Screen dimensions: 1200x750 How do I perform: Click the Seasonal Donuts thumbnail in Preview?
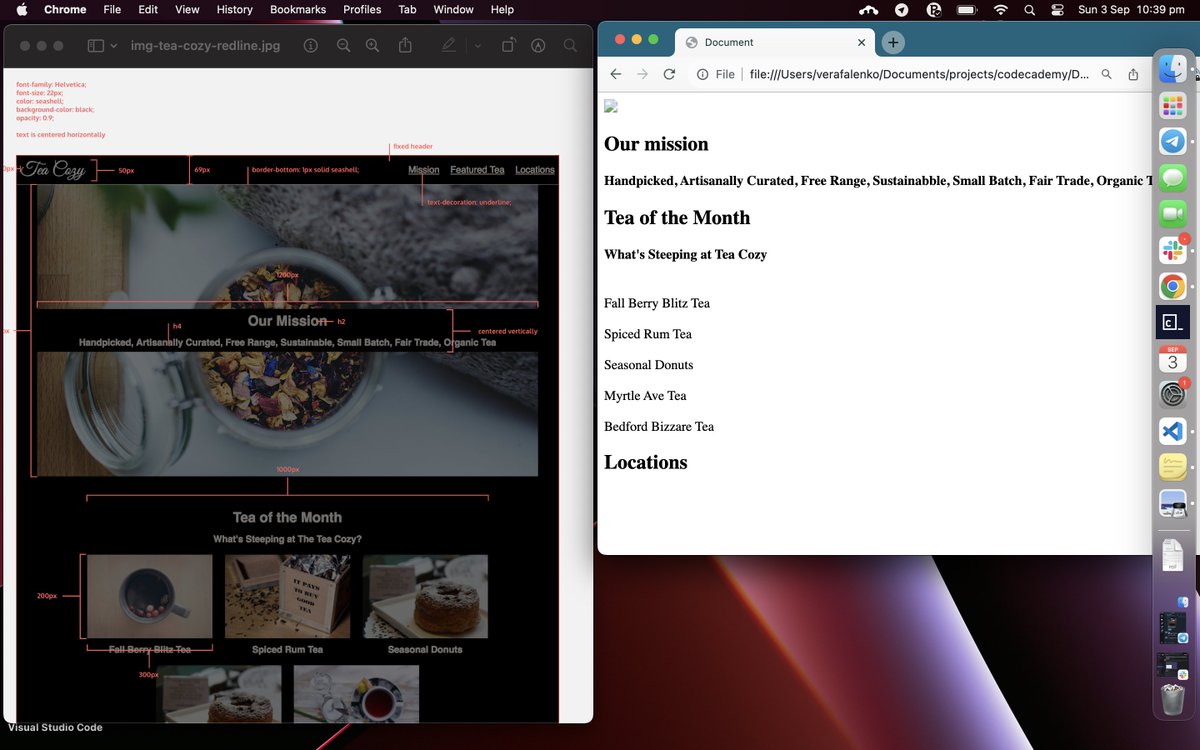[x=425, y=596]
